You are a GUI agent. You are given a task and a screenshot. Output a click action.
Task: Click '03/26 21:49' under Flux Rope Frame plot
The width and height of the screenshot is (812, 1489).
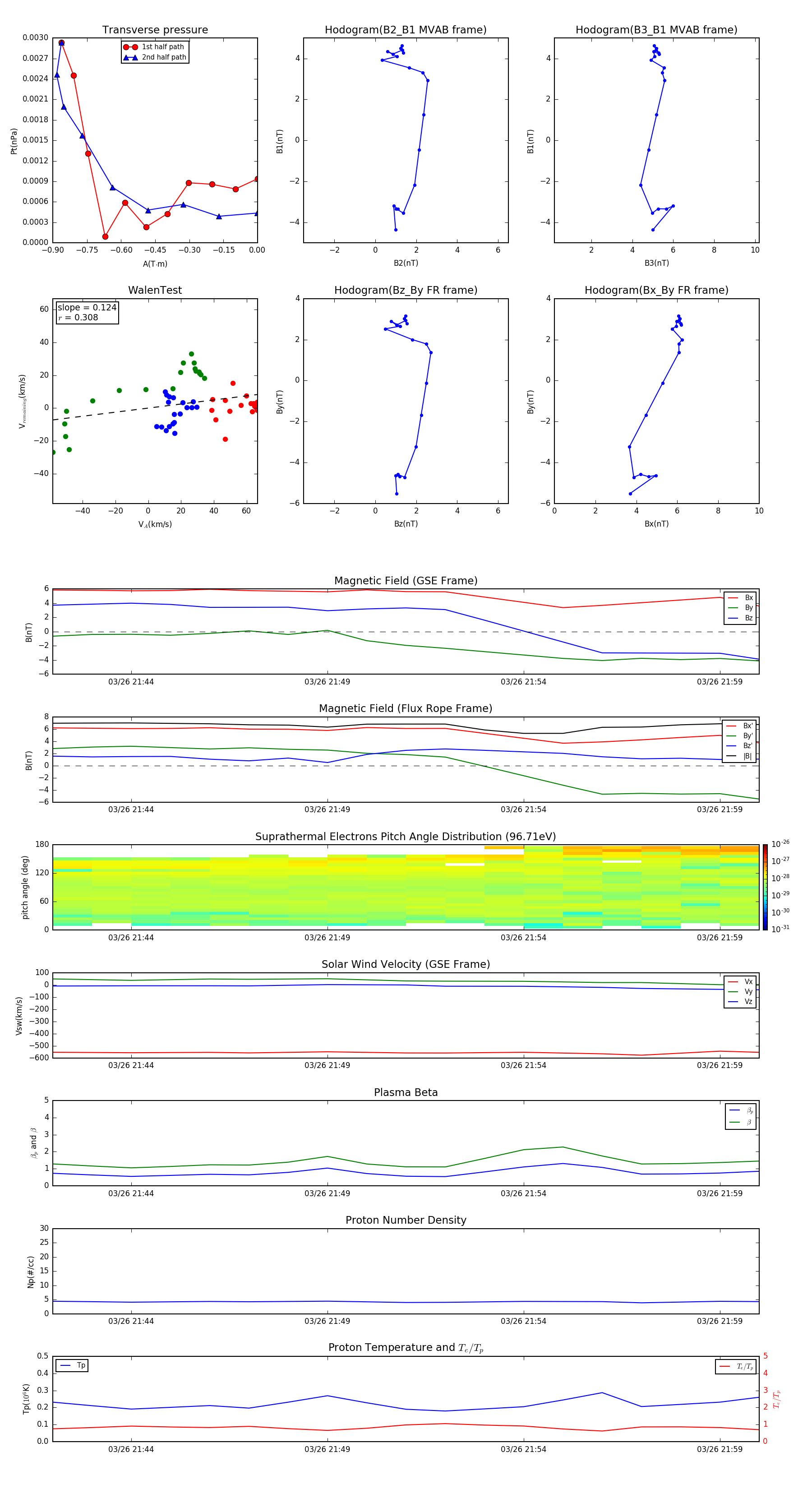(327, 810)
